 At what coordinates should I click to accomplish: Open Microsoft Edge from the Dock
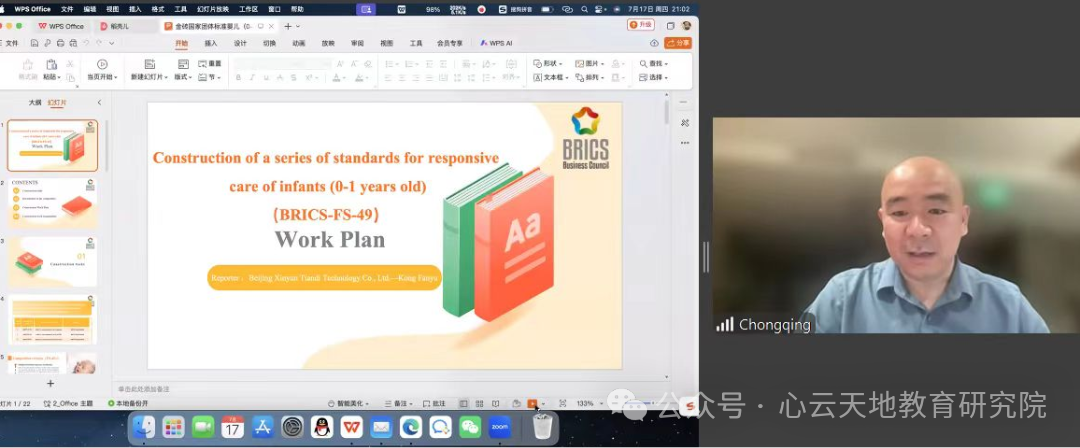[x=411, y=427]
